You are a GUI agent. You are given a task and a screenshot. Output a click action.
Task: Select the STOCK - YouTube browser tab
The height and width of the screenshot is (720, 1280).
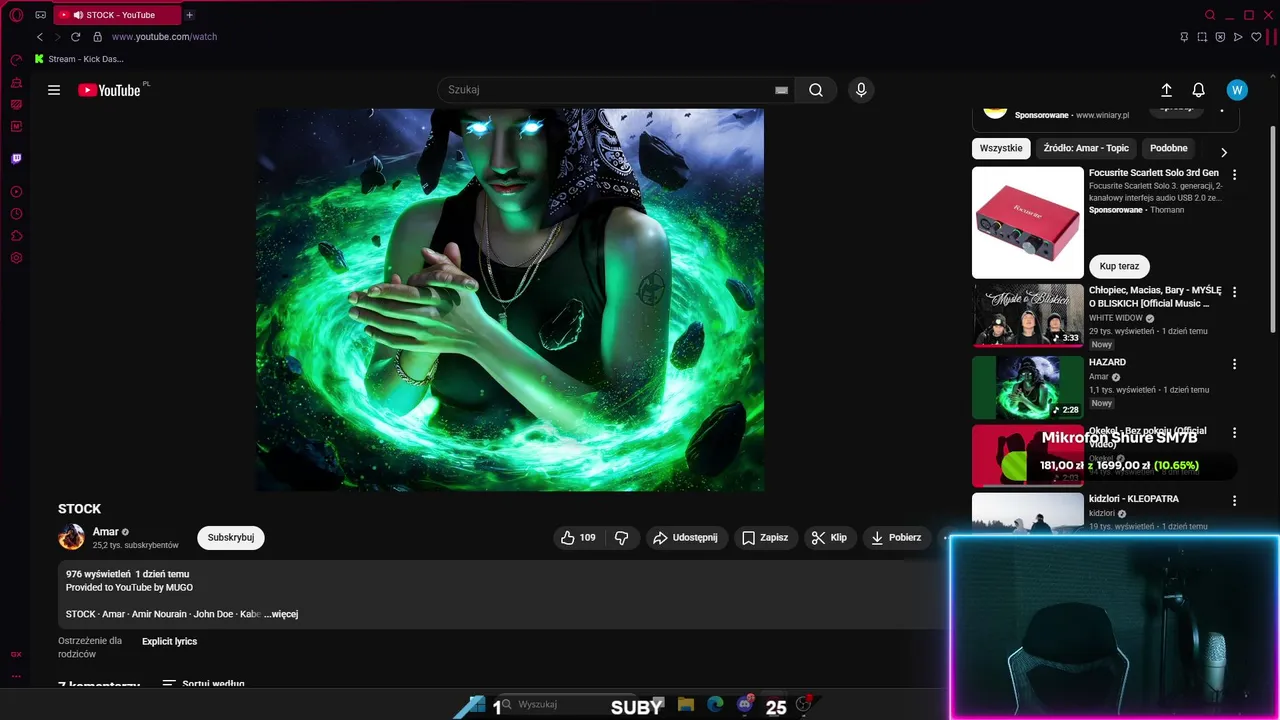click(x=117, y=15)
